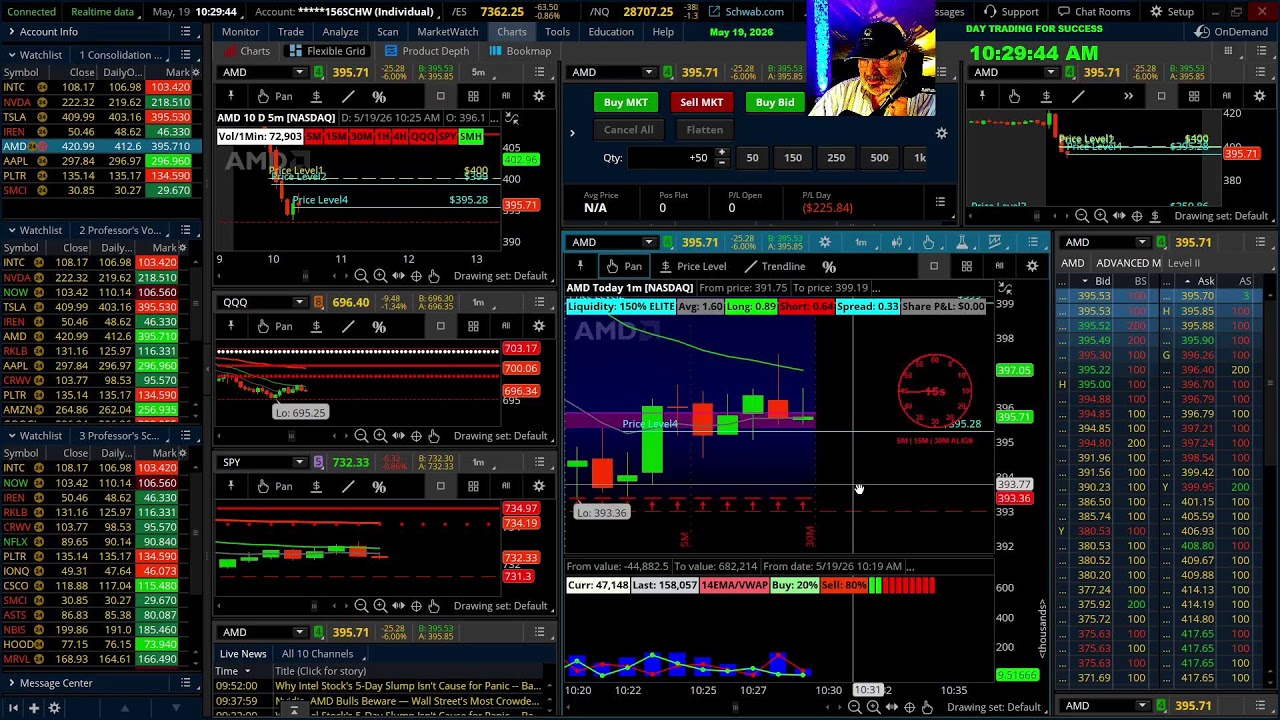Expand the Account Info section

(x=12, y=32)
